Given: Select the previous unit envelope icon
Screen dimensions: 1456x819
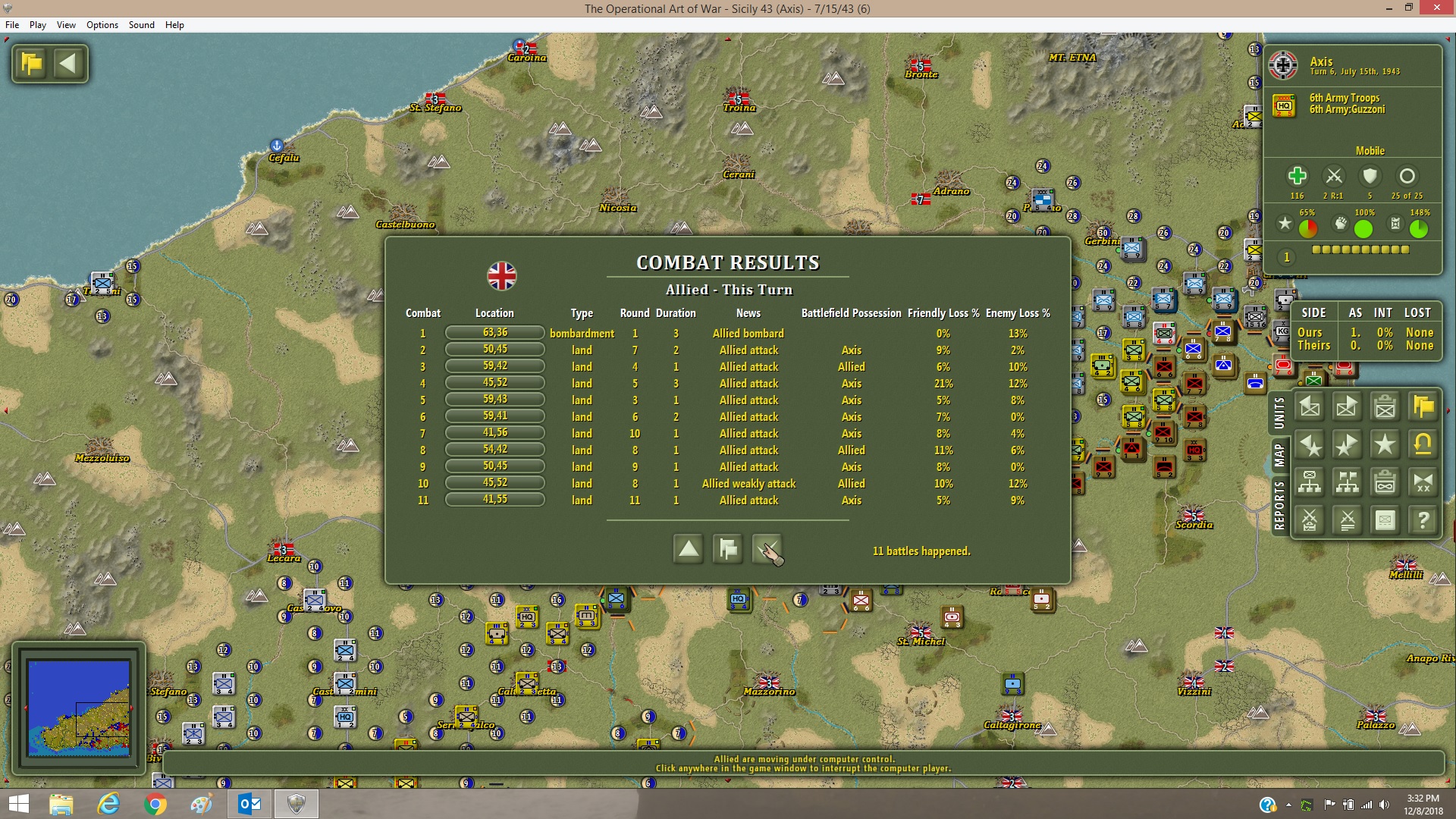Looking at the screenshot, I should pos(1310,407).
